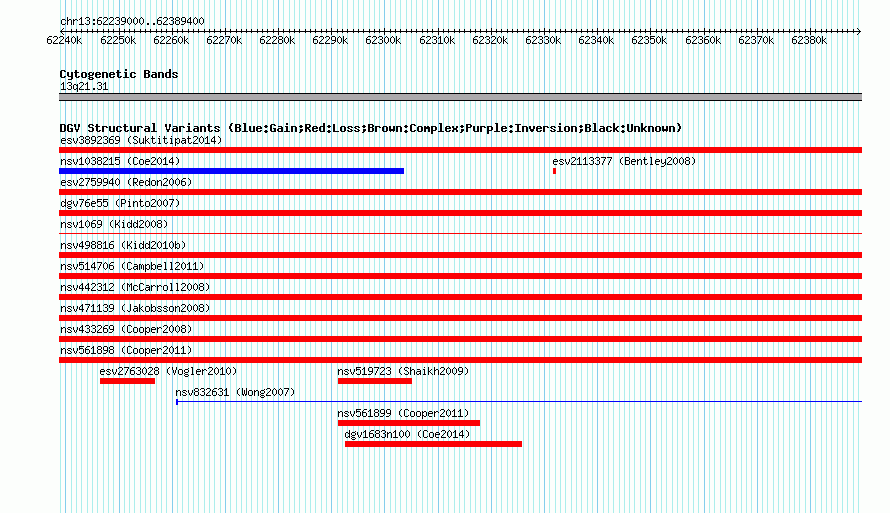This screenshot has height=513, width=890.
Task: Click the 62270k ruler tick label
Action: (x=224, y=40)
